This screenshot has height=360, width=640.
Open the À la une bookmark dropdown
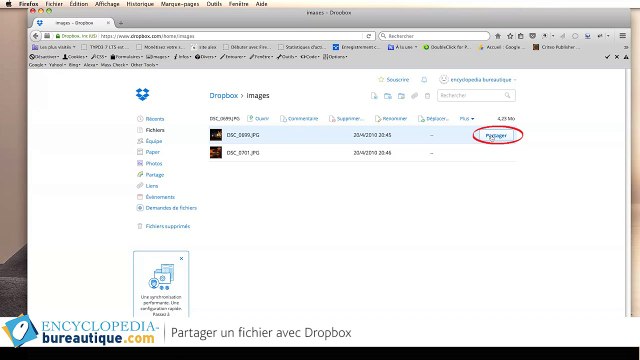click(402, 47)
